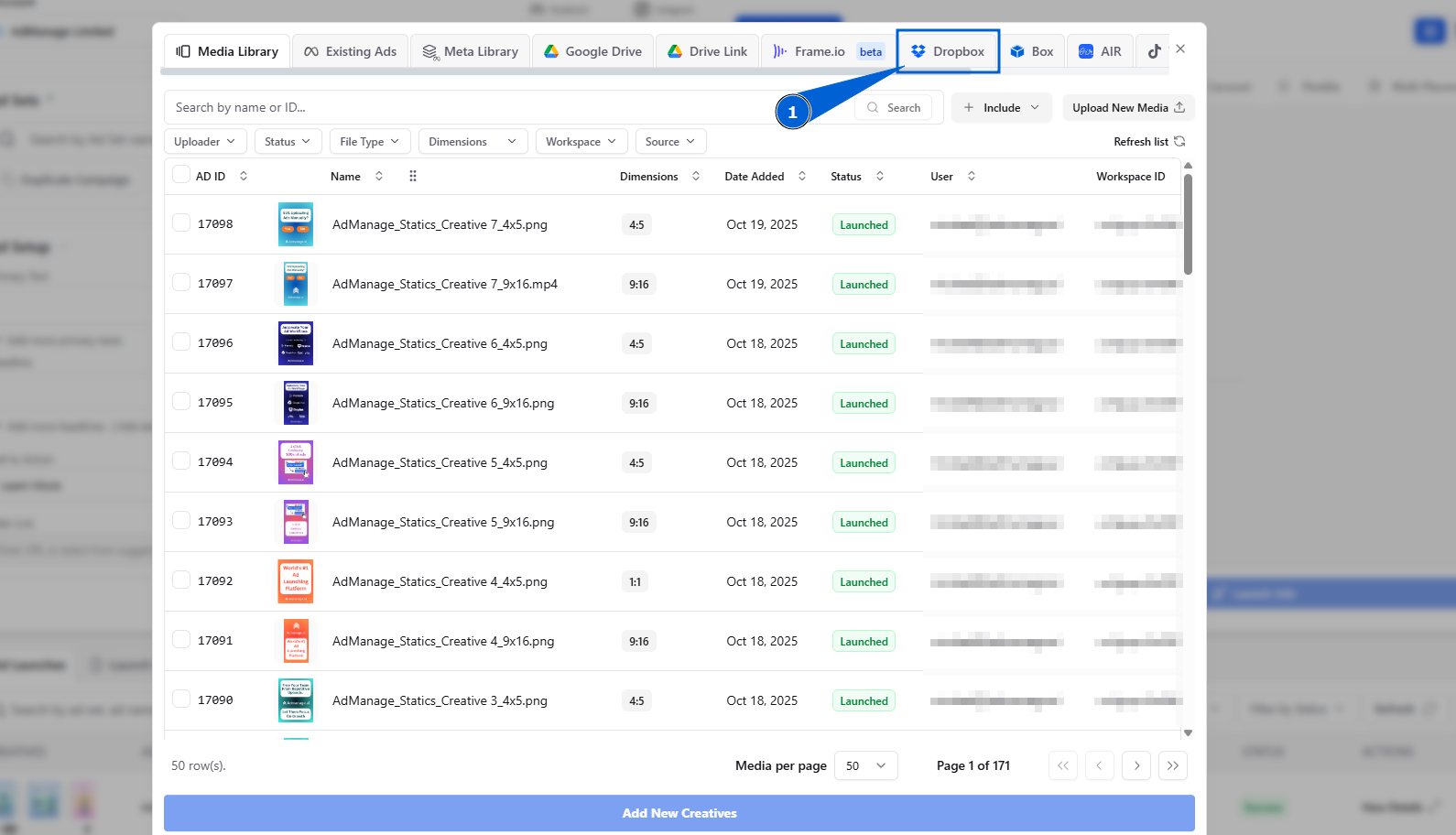Expand the File Type filter
This screenshot has width=1456, height=835.
(x=370, y=141)
